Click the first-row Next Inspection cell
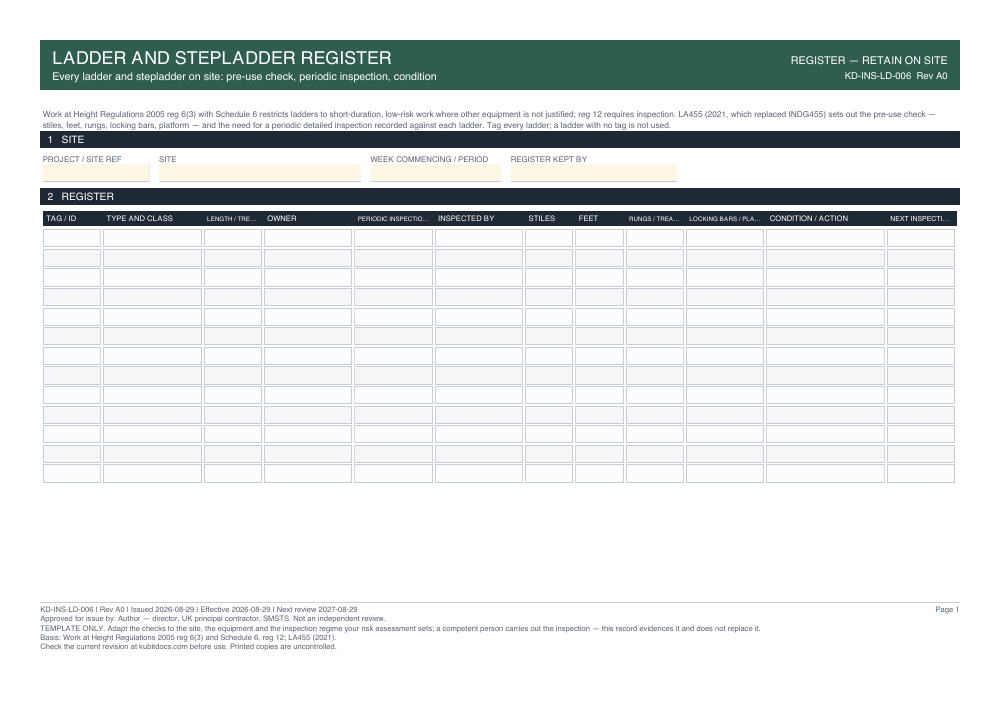This screenshot has width=1000, height=708. coord(920,238)
